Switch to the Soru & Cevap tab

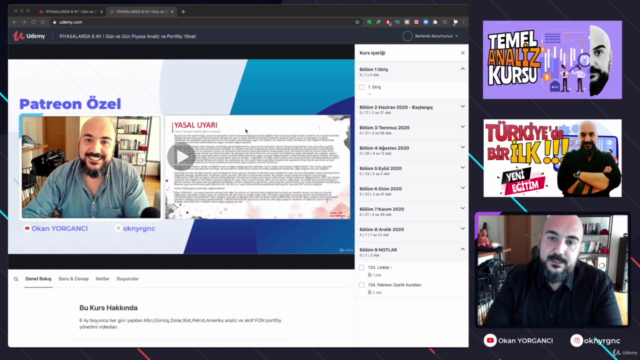click(73, 279)
